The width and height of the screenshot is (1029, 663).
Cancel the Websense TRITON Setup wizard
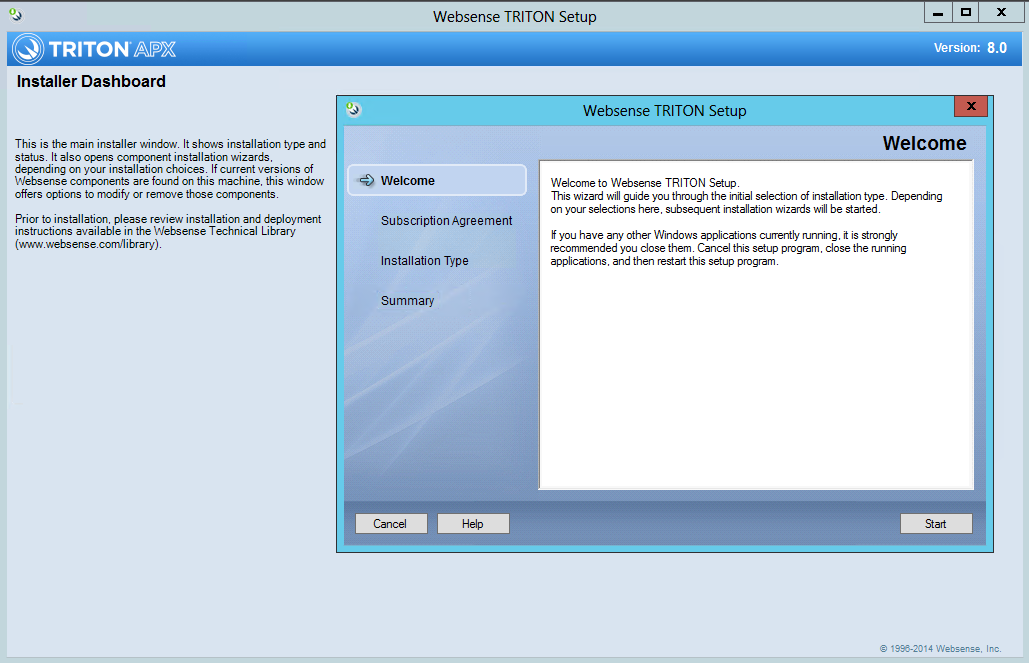tap(390, 523)
